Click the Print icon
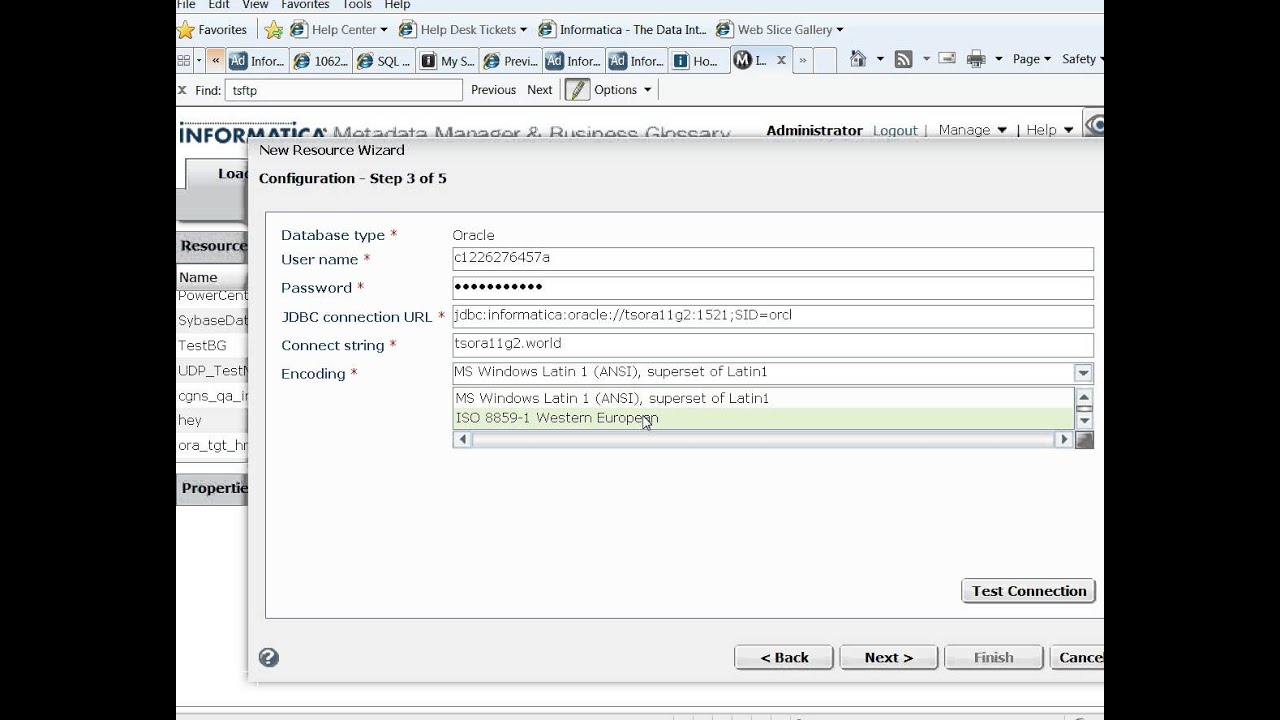Viewport: 1280px width, 720px height. [976, 60]
